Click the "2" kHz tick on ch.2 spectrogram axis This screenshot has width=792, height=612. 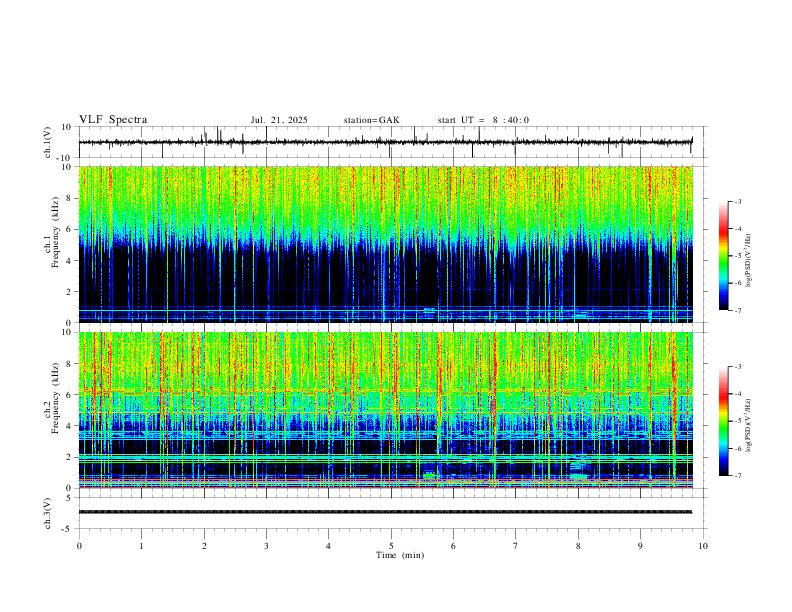[70, 457]
